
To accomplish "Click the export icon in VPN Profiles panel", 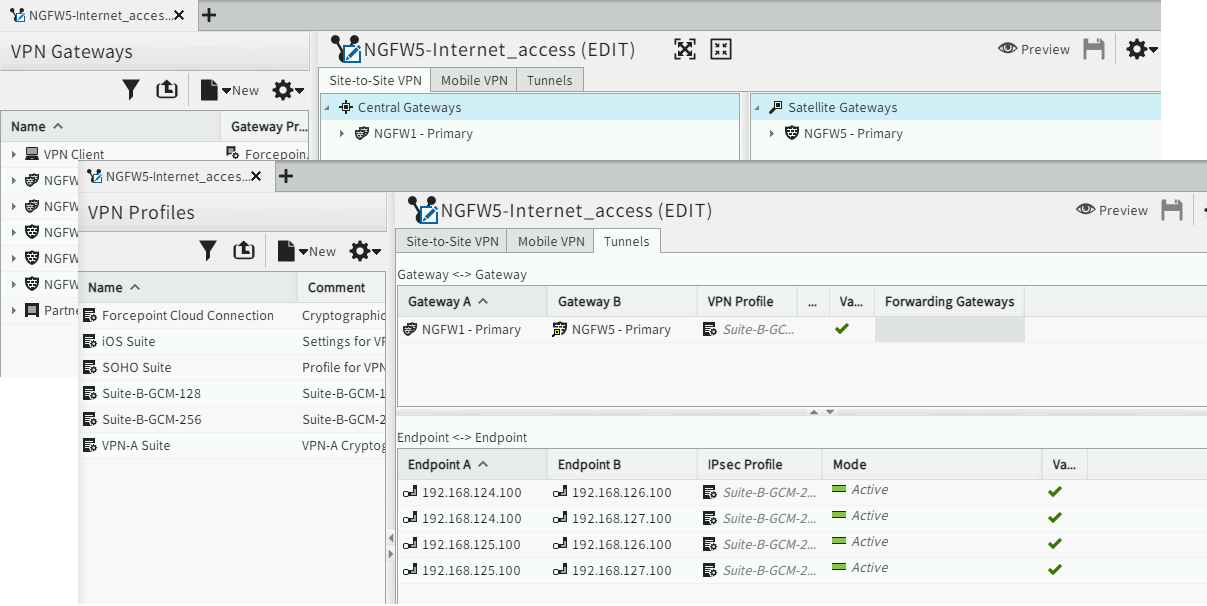I will 244,250.
